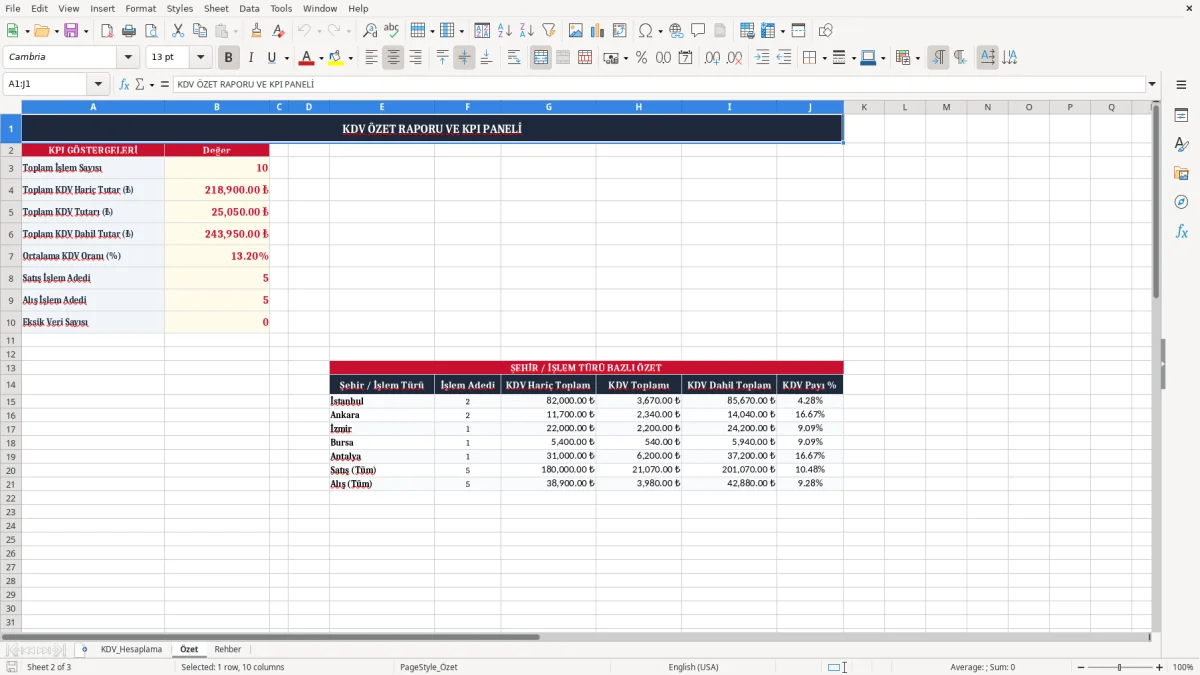
Task: Expand the Name Box dropdown
Action: point(99,85)
